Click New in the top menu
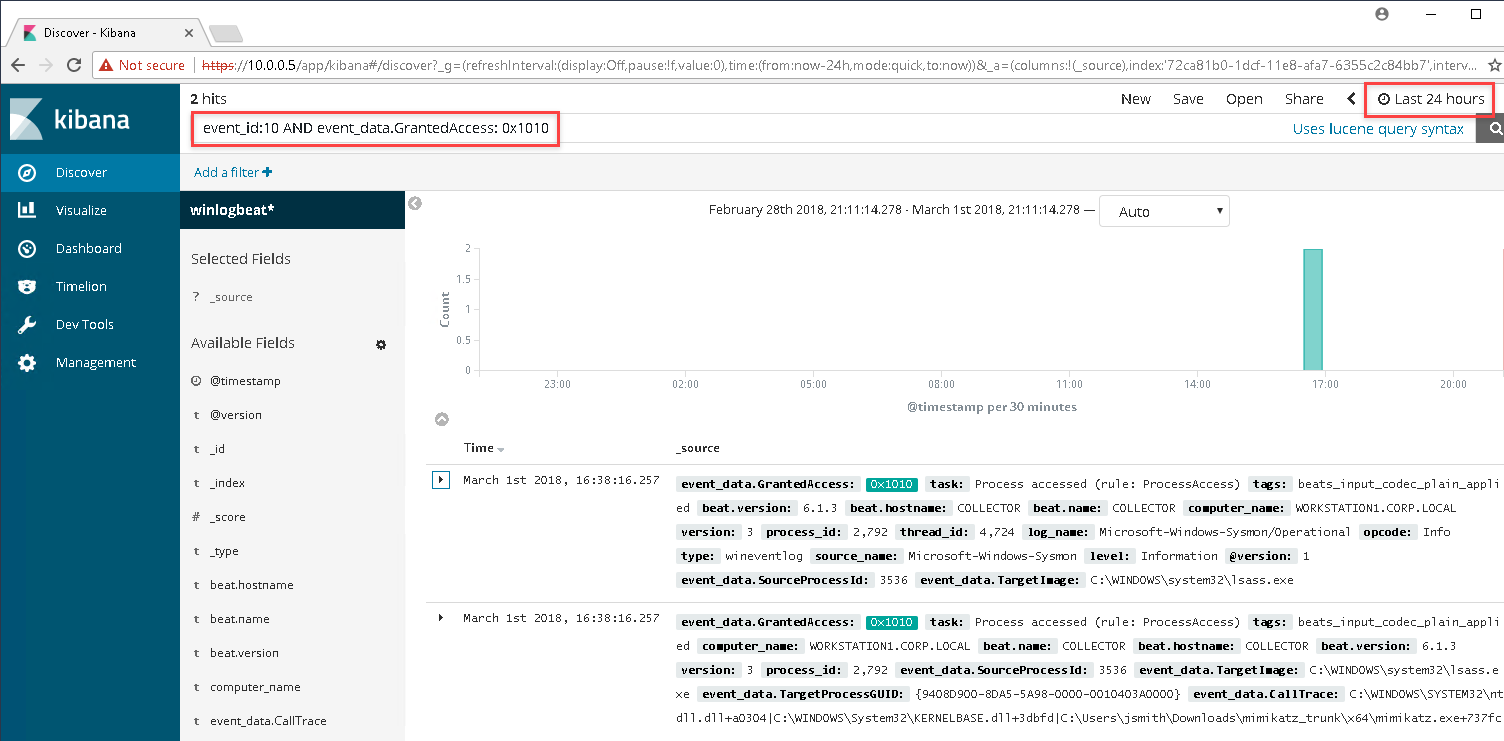Viewport: 1504px width, 741px height. point(1135,99)
